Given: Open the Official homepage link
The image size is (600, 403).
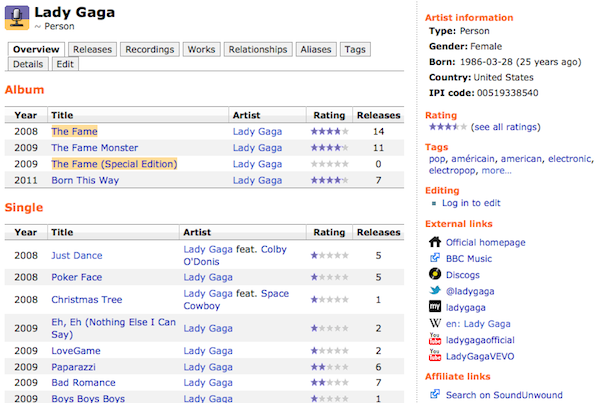Looking at the screenshot, I should (x=486, y=242).
